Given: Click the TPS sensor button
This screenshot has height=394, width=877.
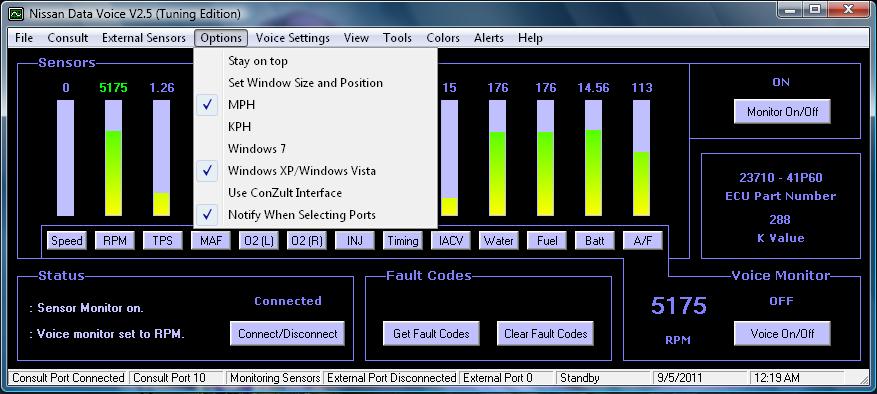Looking at the screenshot, I should coord(163,241).
